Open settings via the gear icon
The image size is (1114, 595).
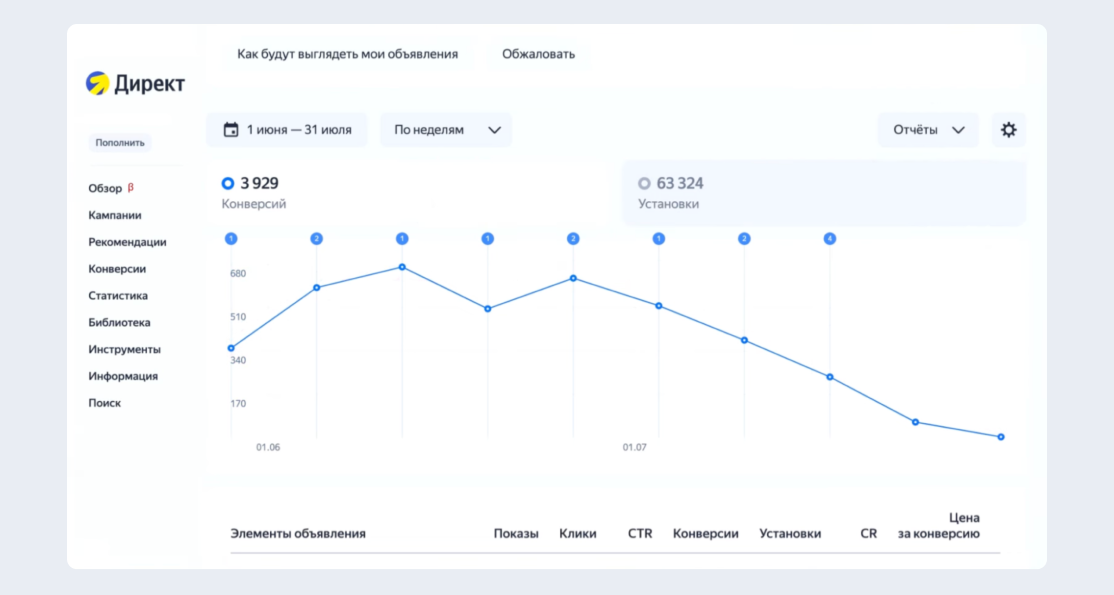(1008, 130)
